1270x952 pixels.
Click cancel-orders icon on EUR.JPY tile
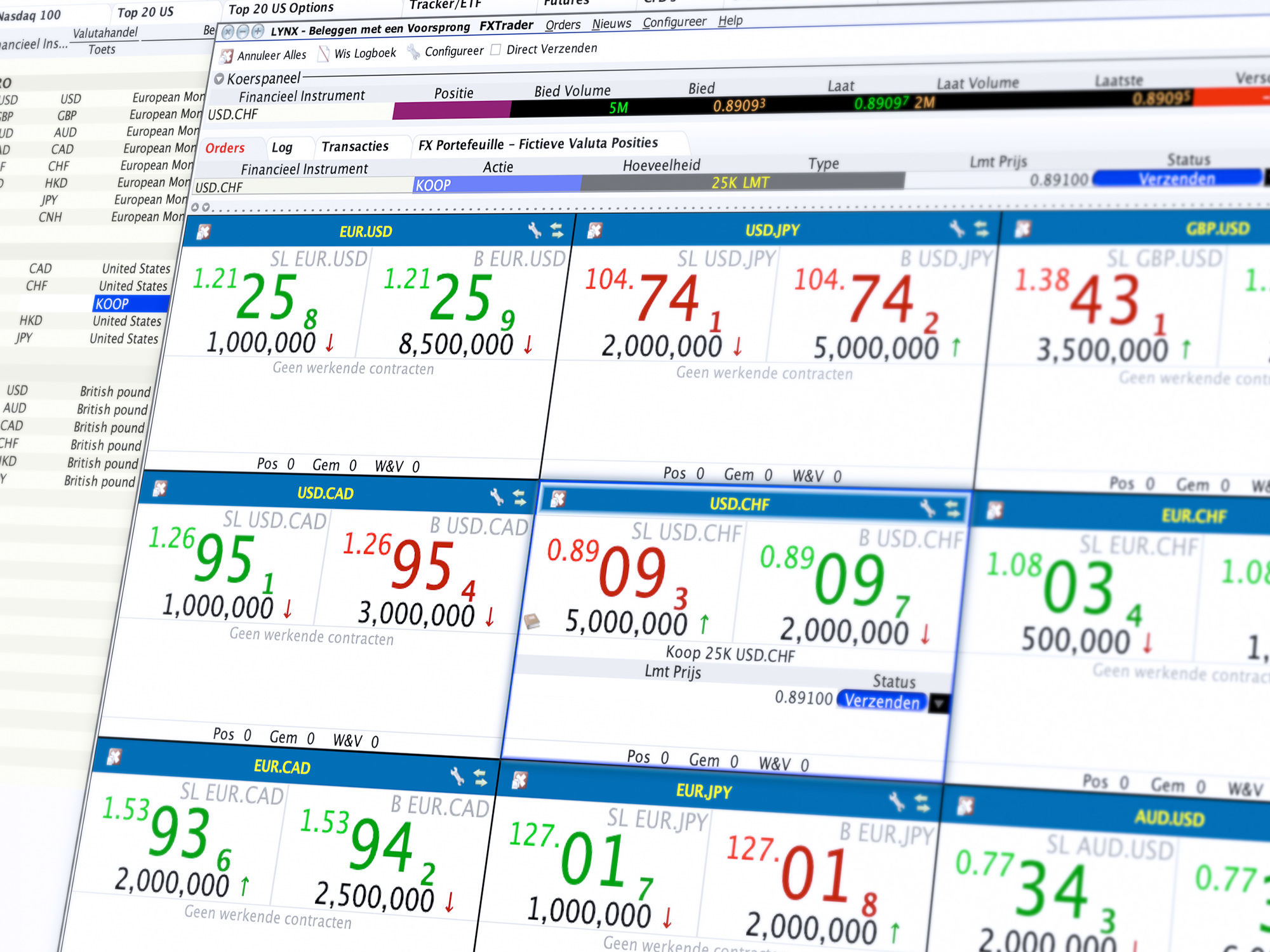pos(520,780)
